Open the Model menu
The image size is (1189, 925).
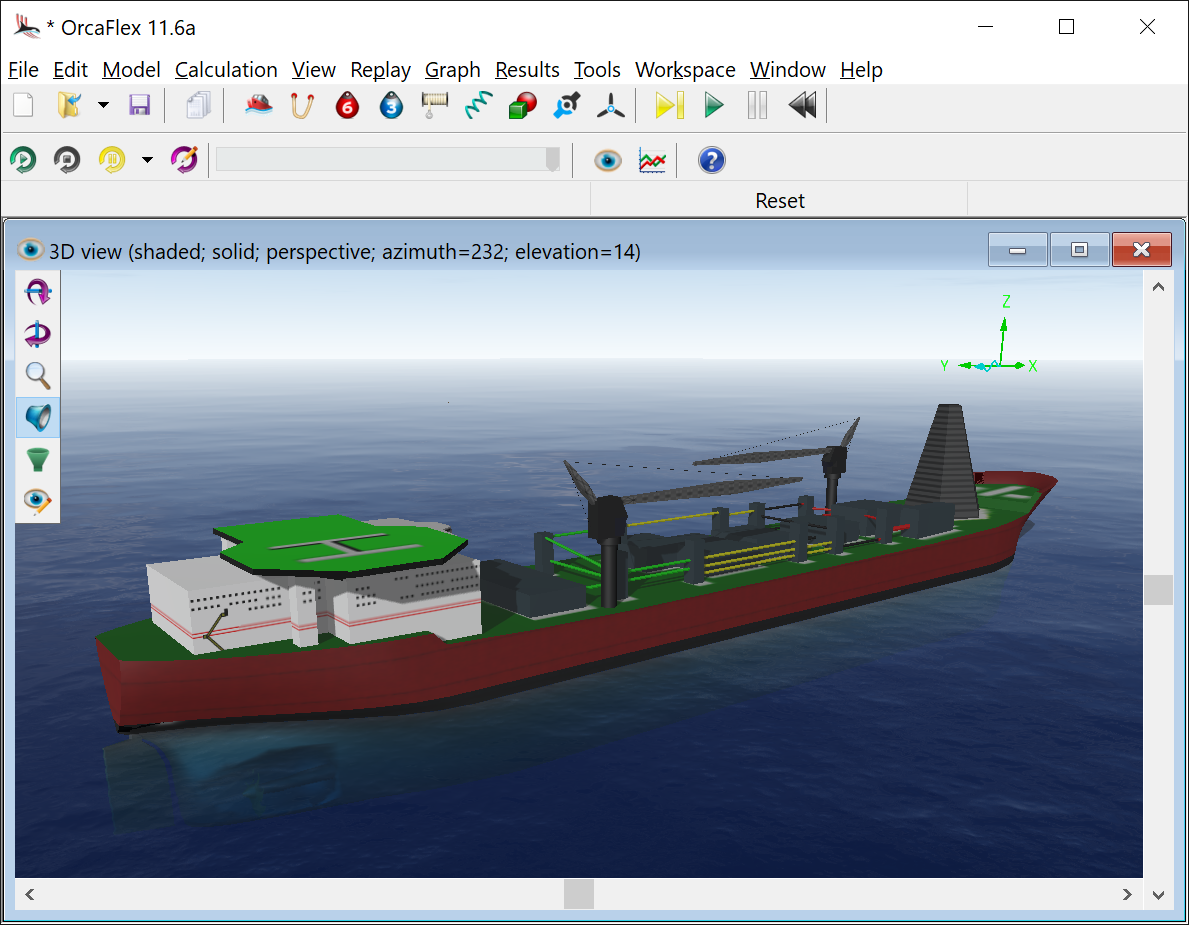tap(131, 69)
